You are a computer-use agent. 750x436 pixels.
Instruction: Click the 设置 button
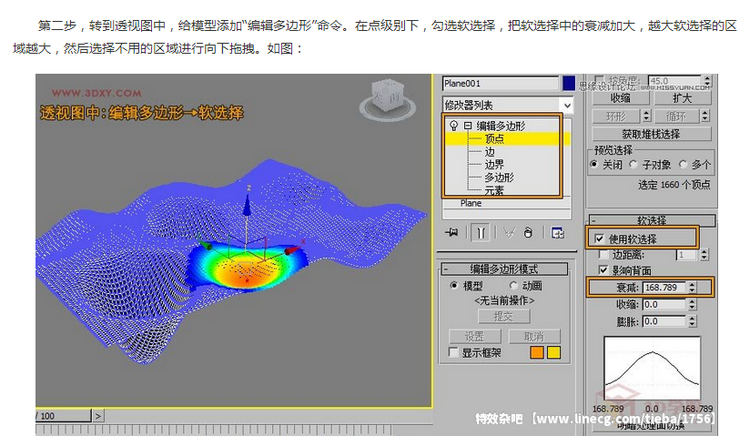(474, 336)
